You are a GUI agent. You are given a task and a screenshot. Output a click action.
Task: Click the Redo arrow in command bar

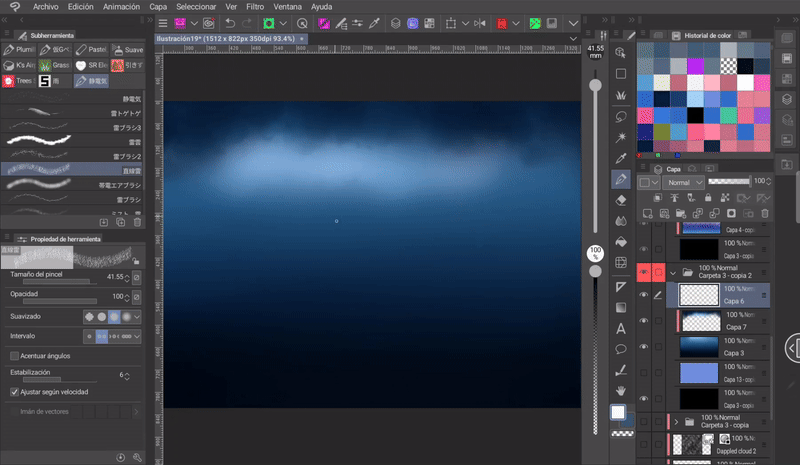pos(247,23)
